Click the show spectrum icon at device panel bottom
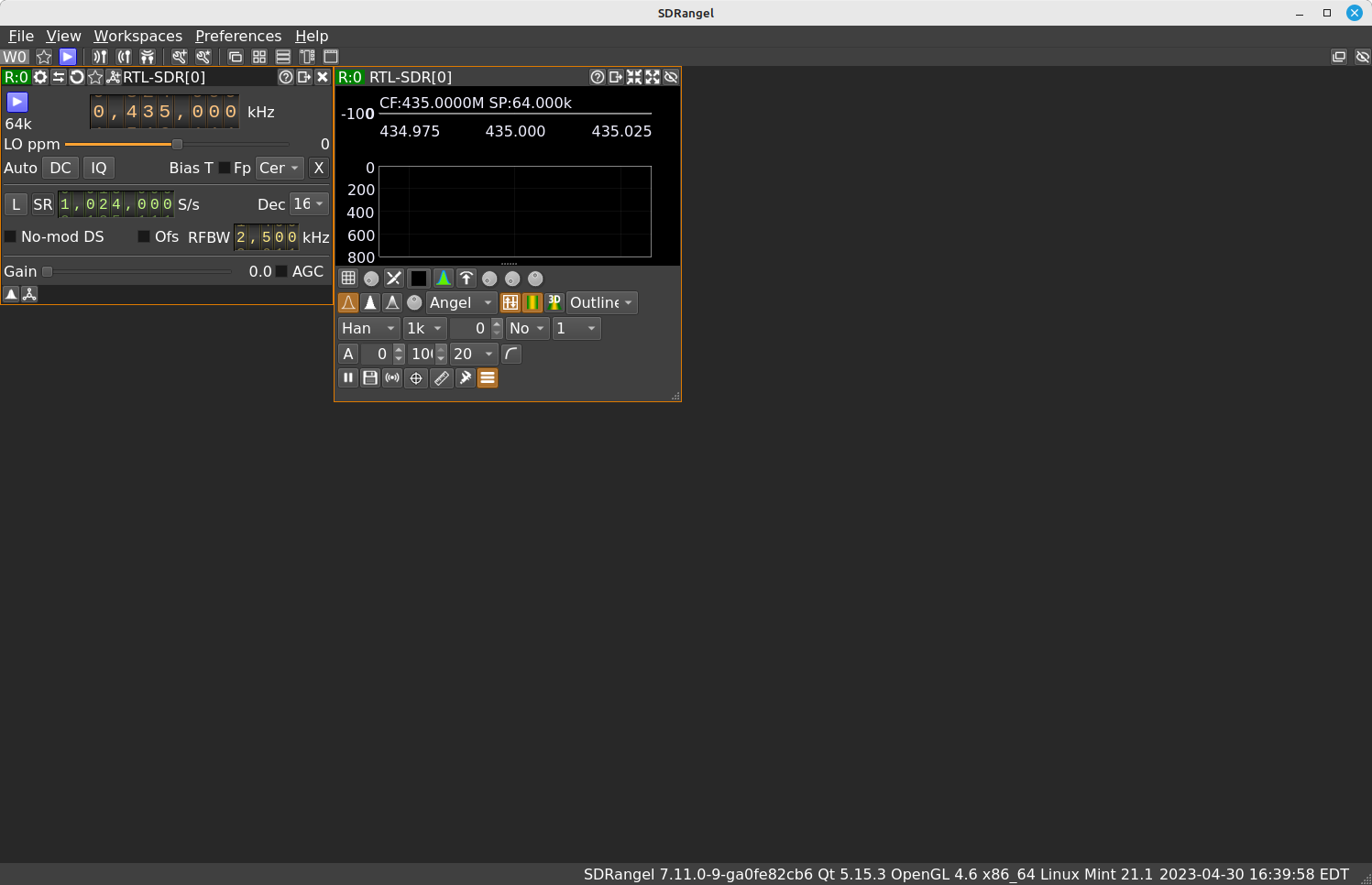 pos(11,294)
